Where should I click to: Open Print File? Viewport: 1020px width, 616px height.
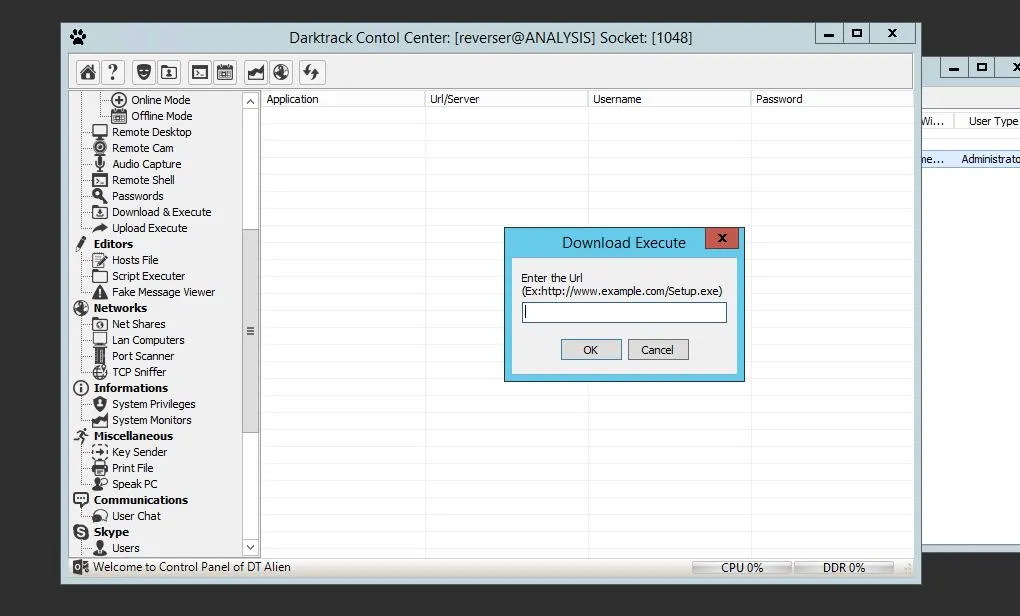pyautogui.click(x=133, y=468)
